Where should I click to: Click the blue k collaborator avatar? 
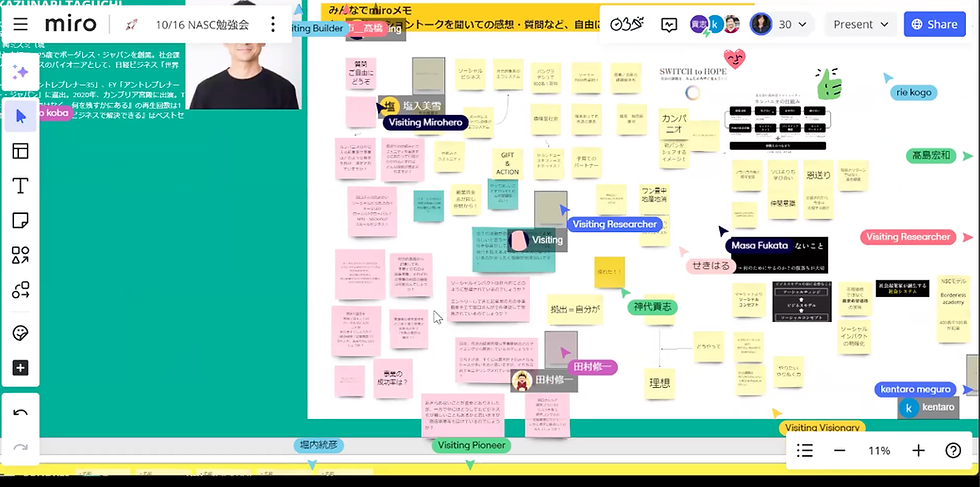[714, 24]
